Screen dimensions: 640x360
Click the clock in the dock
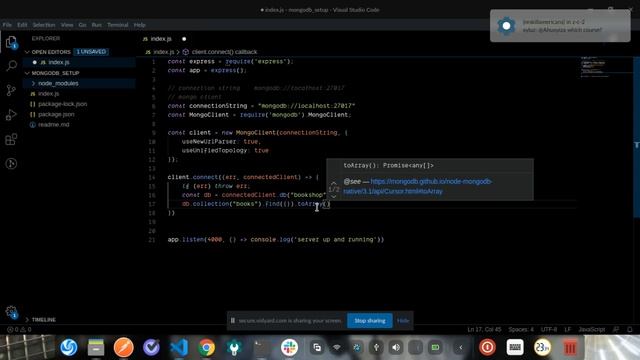point(542,347)
